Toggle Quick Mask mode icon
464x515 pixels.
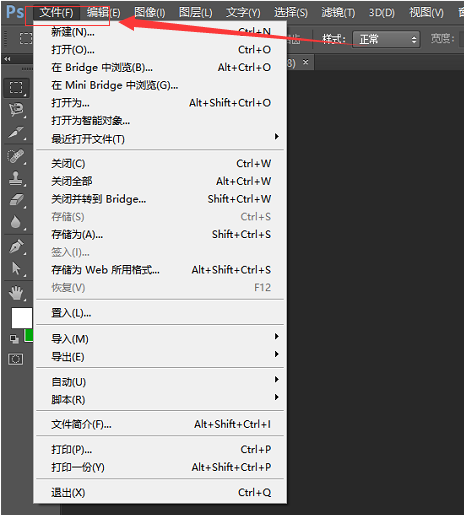tap(15, 359)
